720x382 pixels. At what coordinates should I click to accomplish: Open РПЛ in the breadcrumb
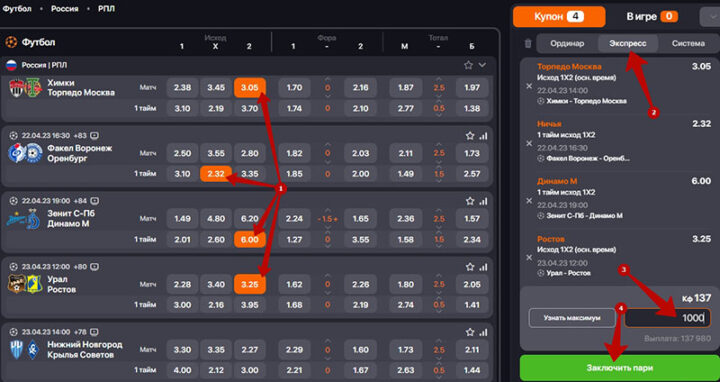106,9
